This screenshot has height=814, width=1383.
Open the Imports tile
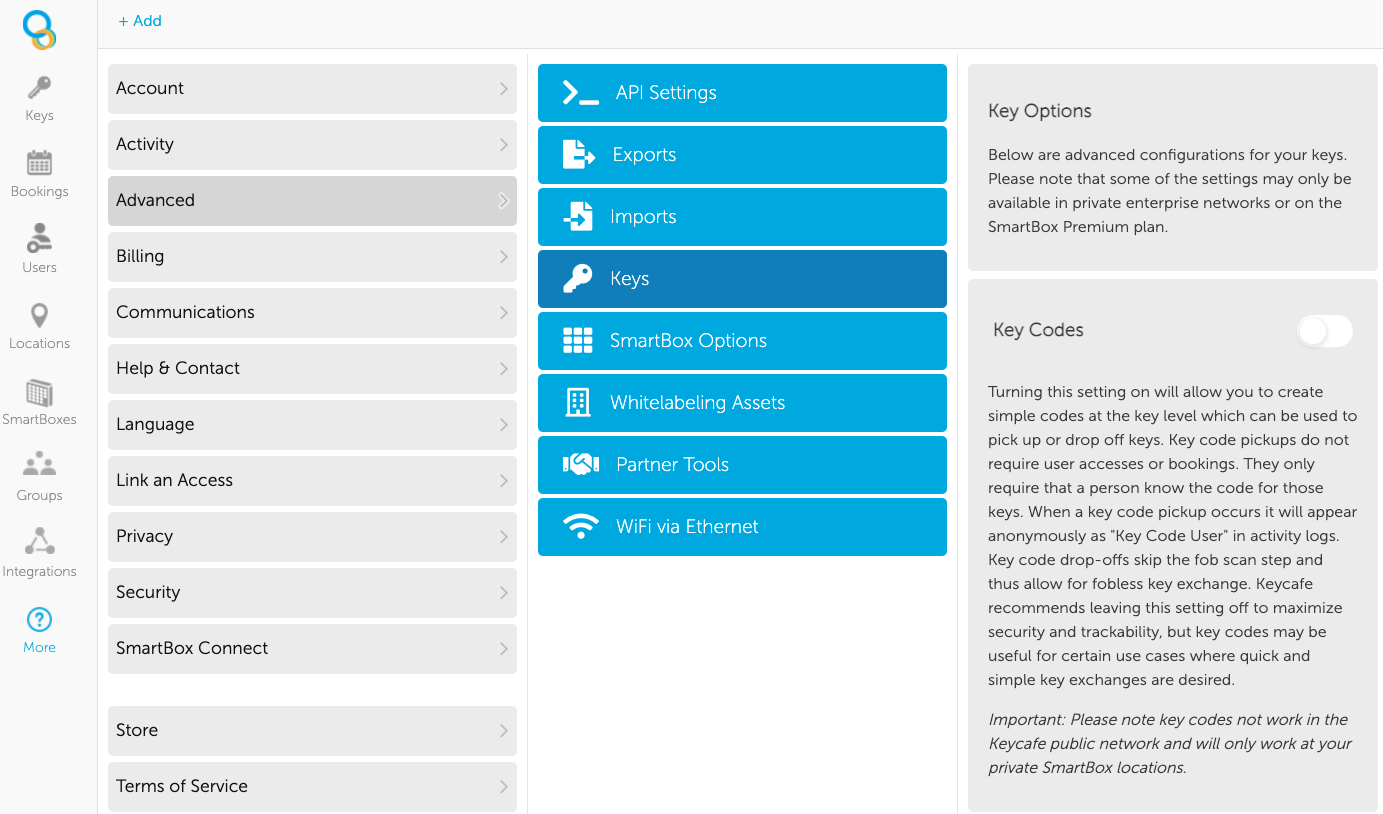pyautogui.click(x=742, y=217)
